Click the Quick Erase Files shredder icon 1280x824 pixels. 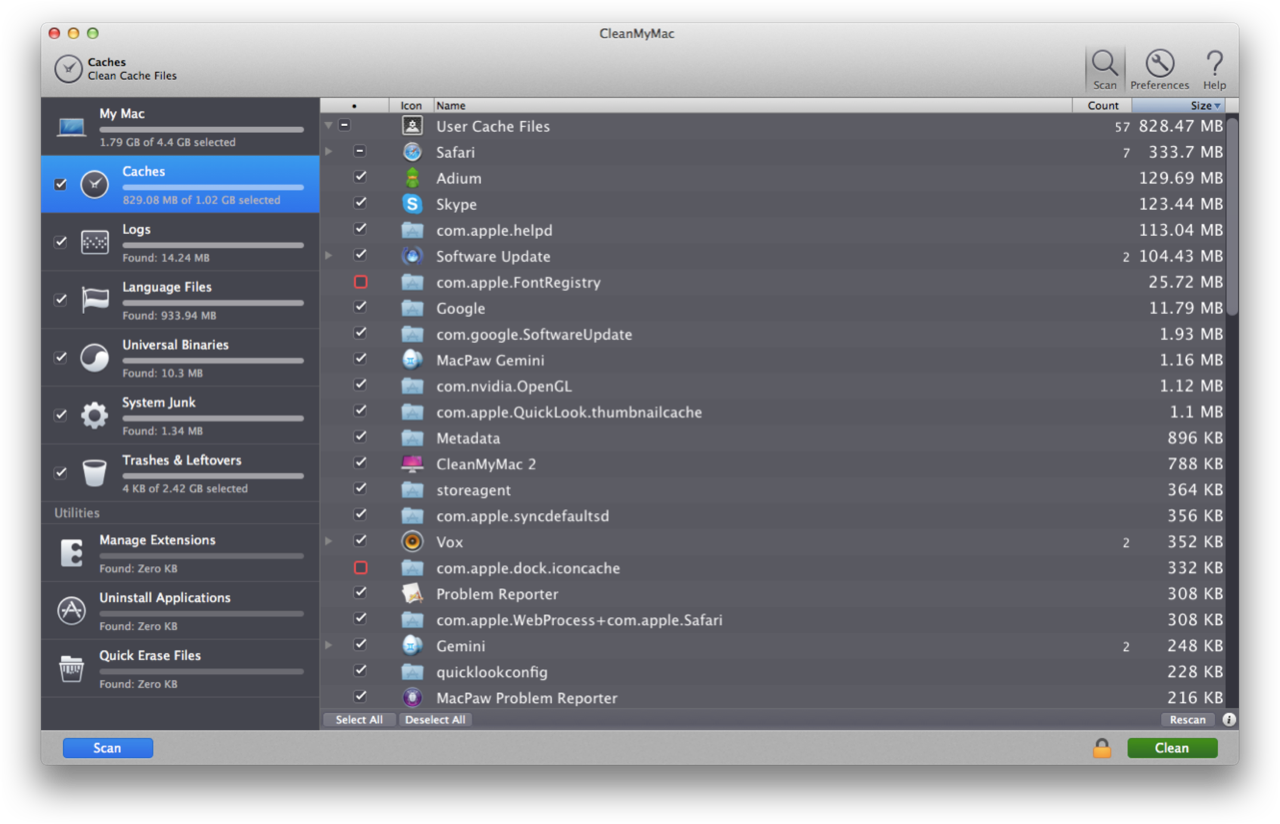point(71,669)
